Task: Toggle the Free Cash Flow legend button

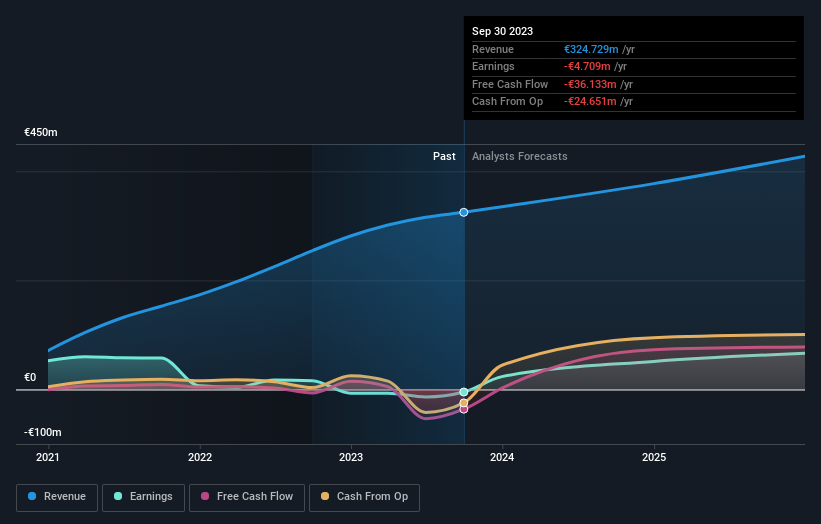Action: [x=247, y=497]
